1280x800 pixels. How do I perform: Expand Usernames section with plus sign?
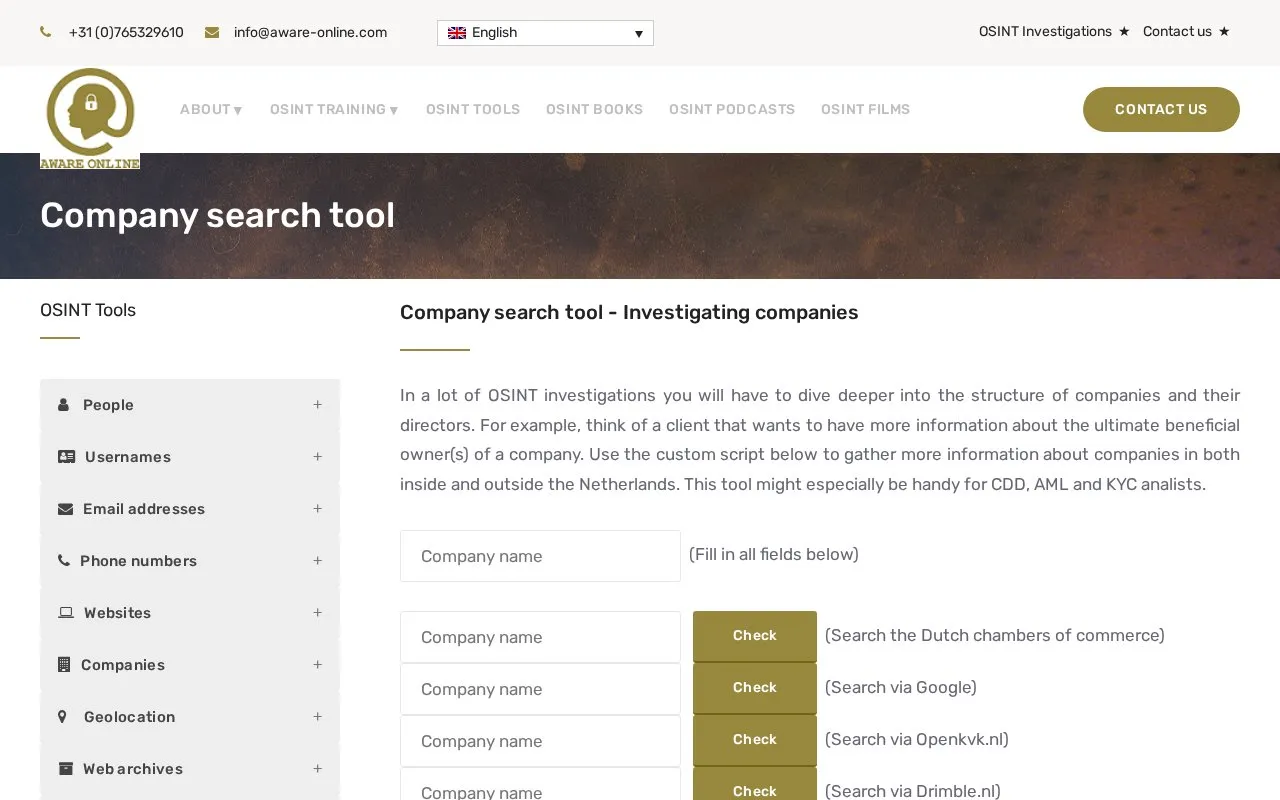[x=317, y=457]
